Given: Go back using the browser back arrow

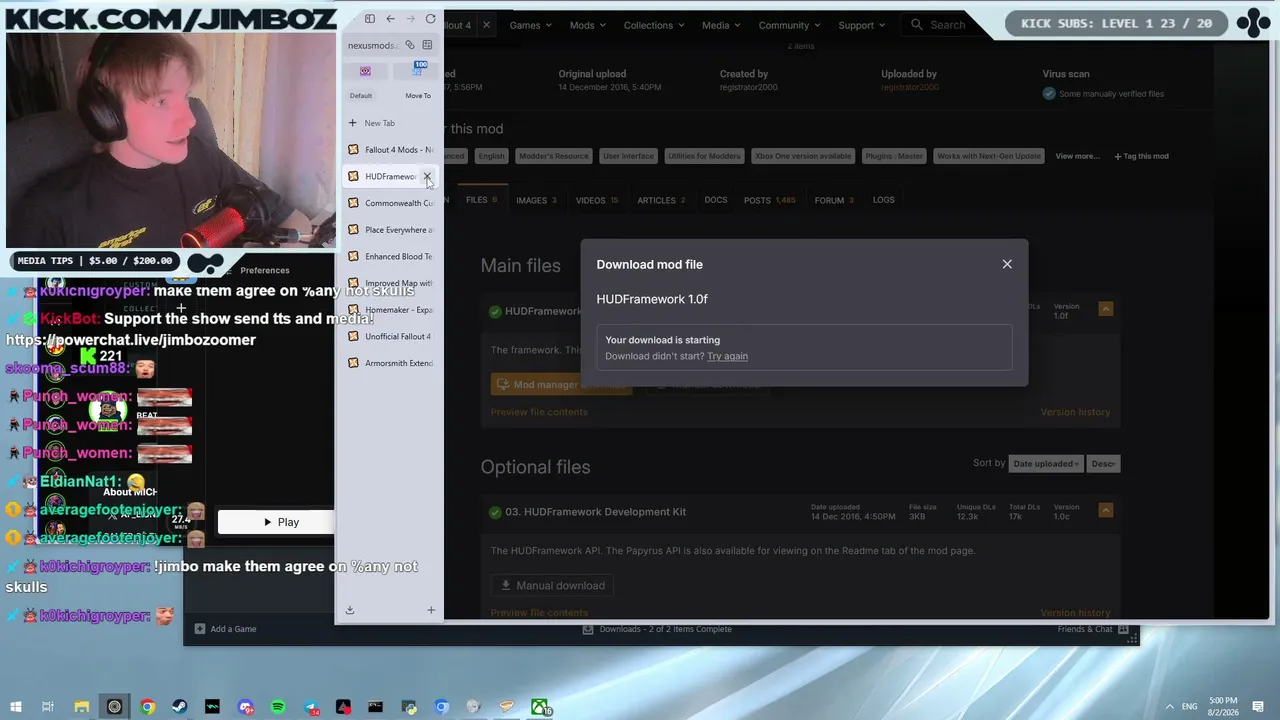Looking at the screenshot, I should pyautogui.click(x=390, y=19).
